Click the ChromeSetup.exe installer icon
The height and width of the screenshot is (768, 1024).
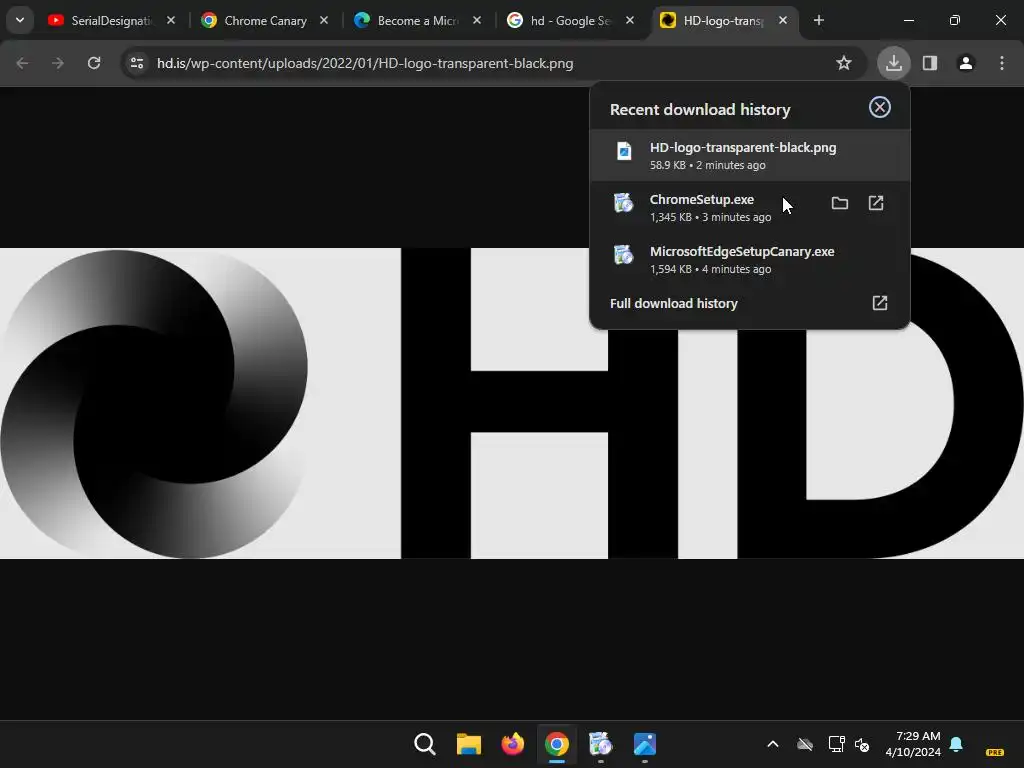[624, 203]
